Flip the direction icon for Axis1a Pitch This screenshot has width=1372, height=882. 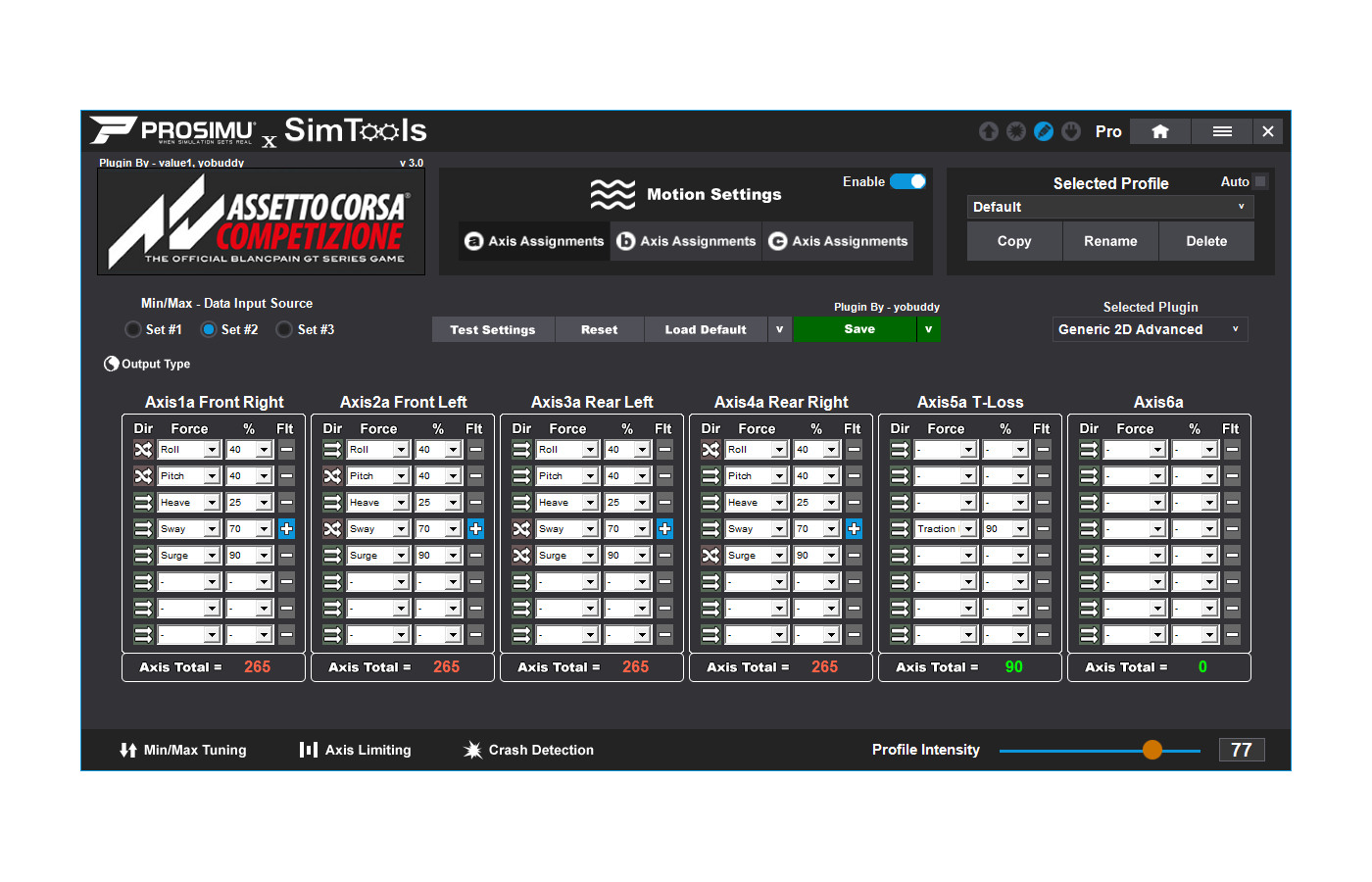[143, 476]
